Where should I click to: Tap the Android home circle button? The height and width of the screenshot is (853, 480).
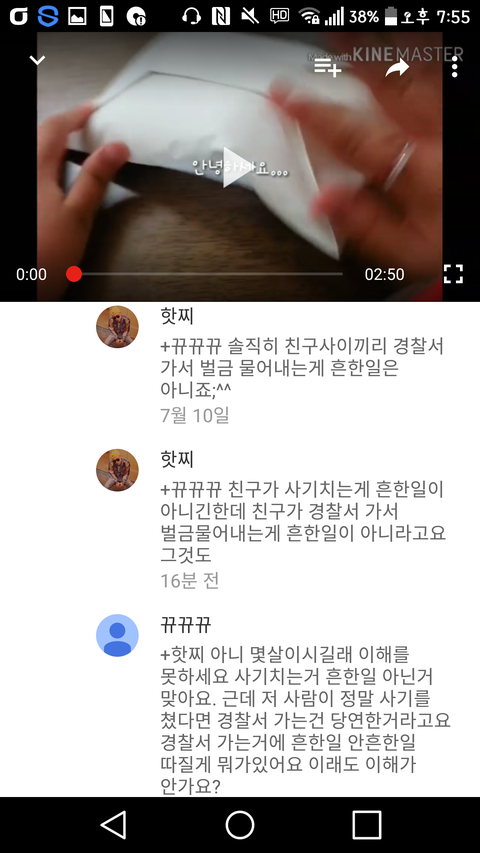point(239,825)
